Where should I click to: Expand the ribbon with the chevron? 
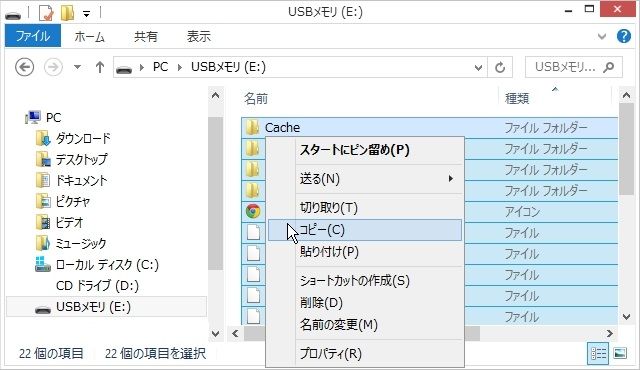[602, 37]
